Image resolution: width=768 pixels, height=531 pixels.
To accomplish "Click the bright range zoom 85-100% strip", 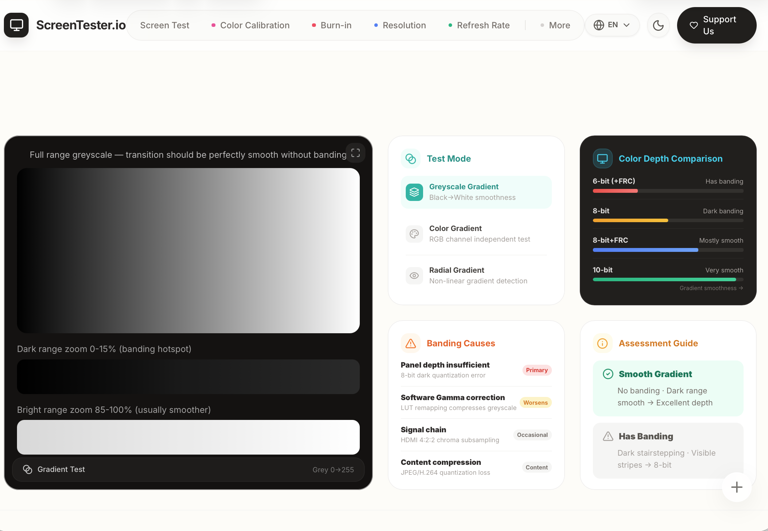I will 188,437.
